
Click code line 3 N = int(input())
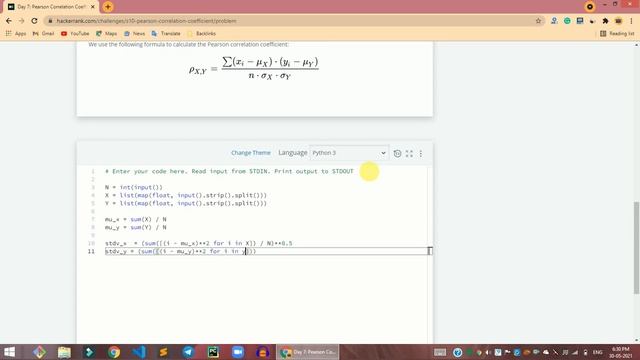[133, 187]
